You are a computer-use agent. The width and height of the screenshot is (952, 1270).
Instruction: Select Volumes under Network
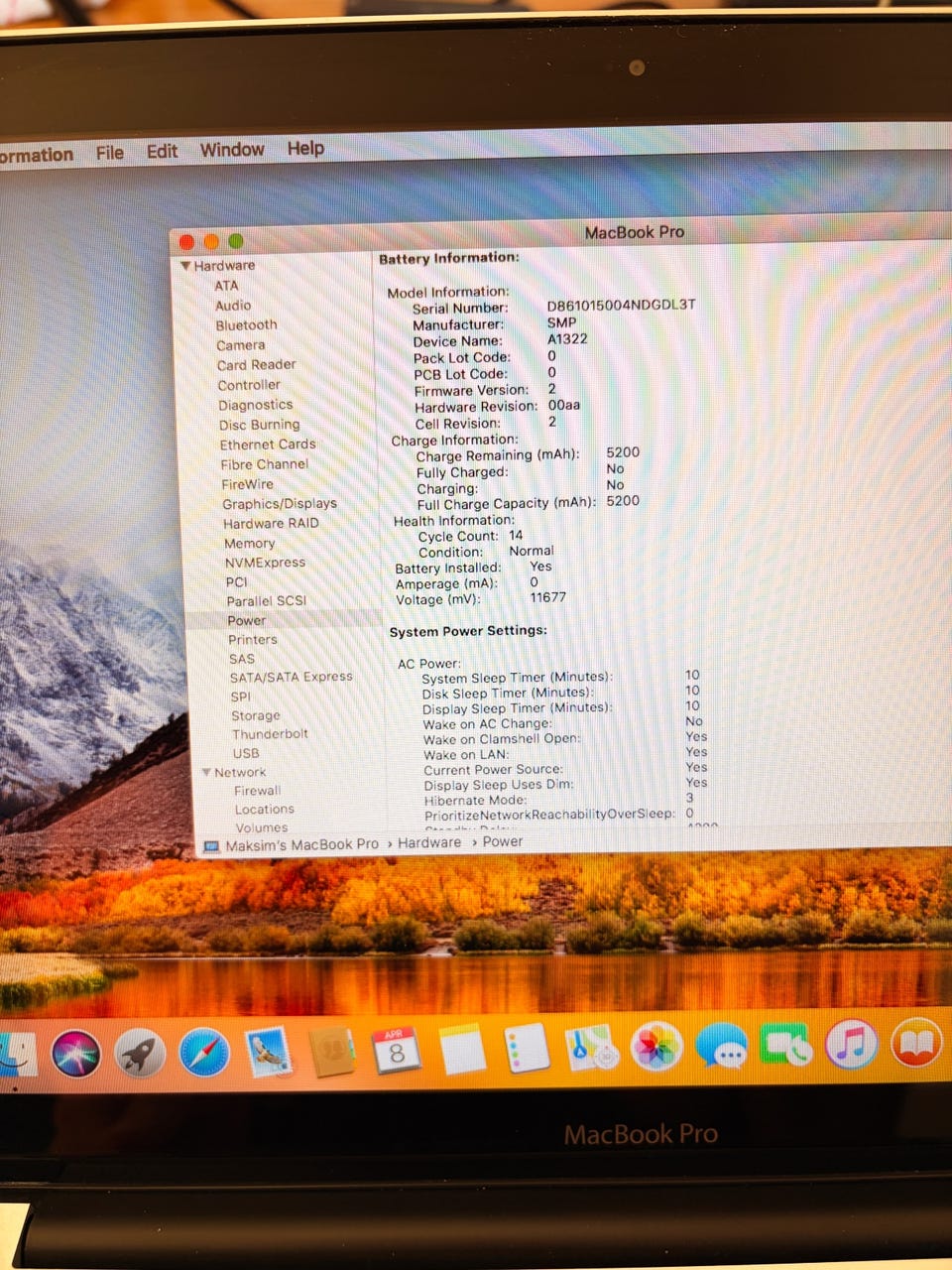tap(262, 827)
